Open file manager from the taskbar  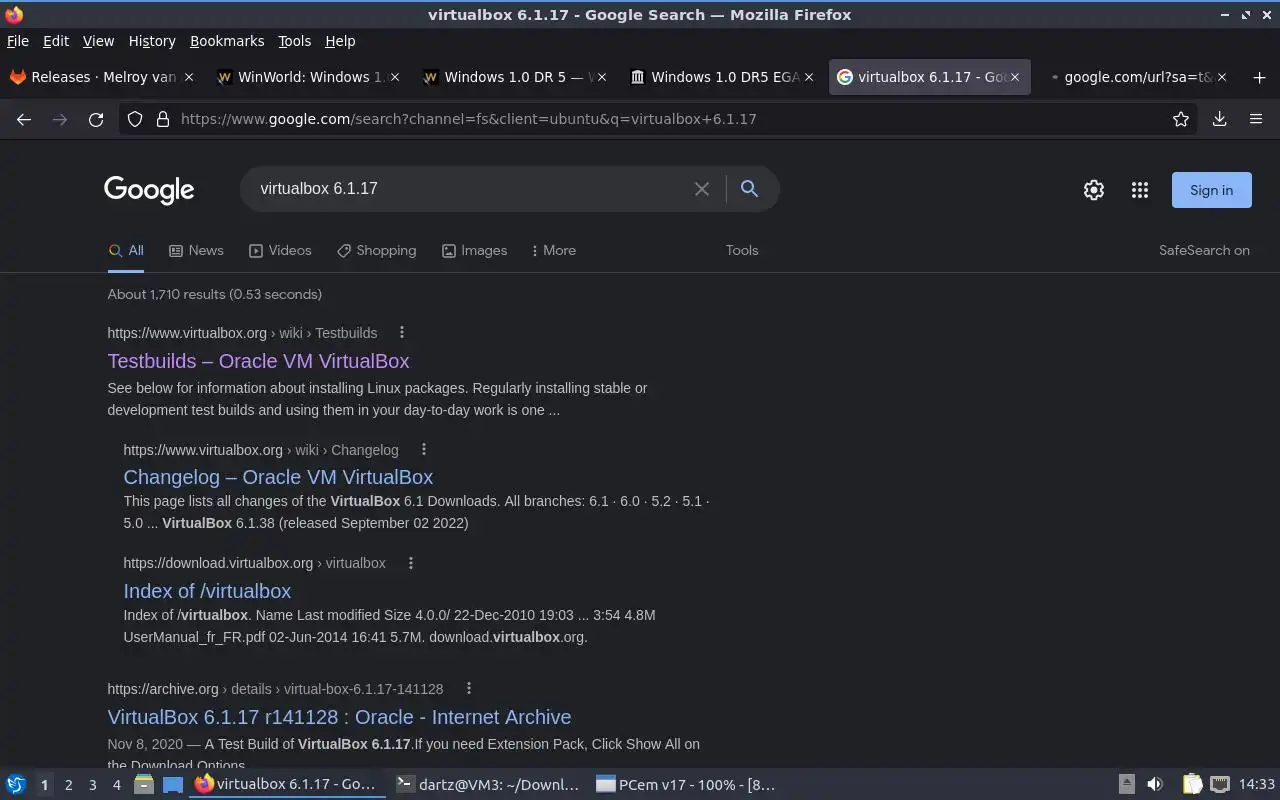tap(144, 785)
